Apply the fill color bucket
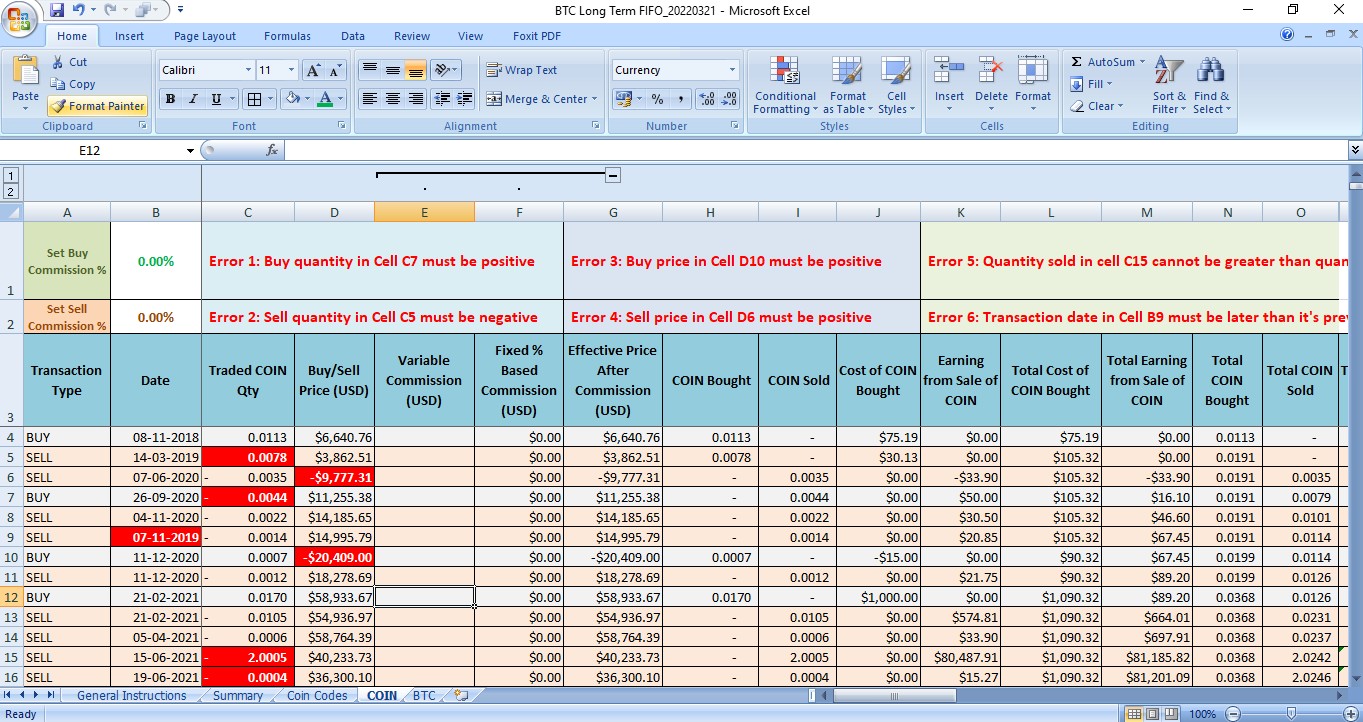 (x=291, y=99)
